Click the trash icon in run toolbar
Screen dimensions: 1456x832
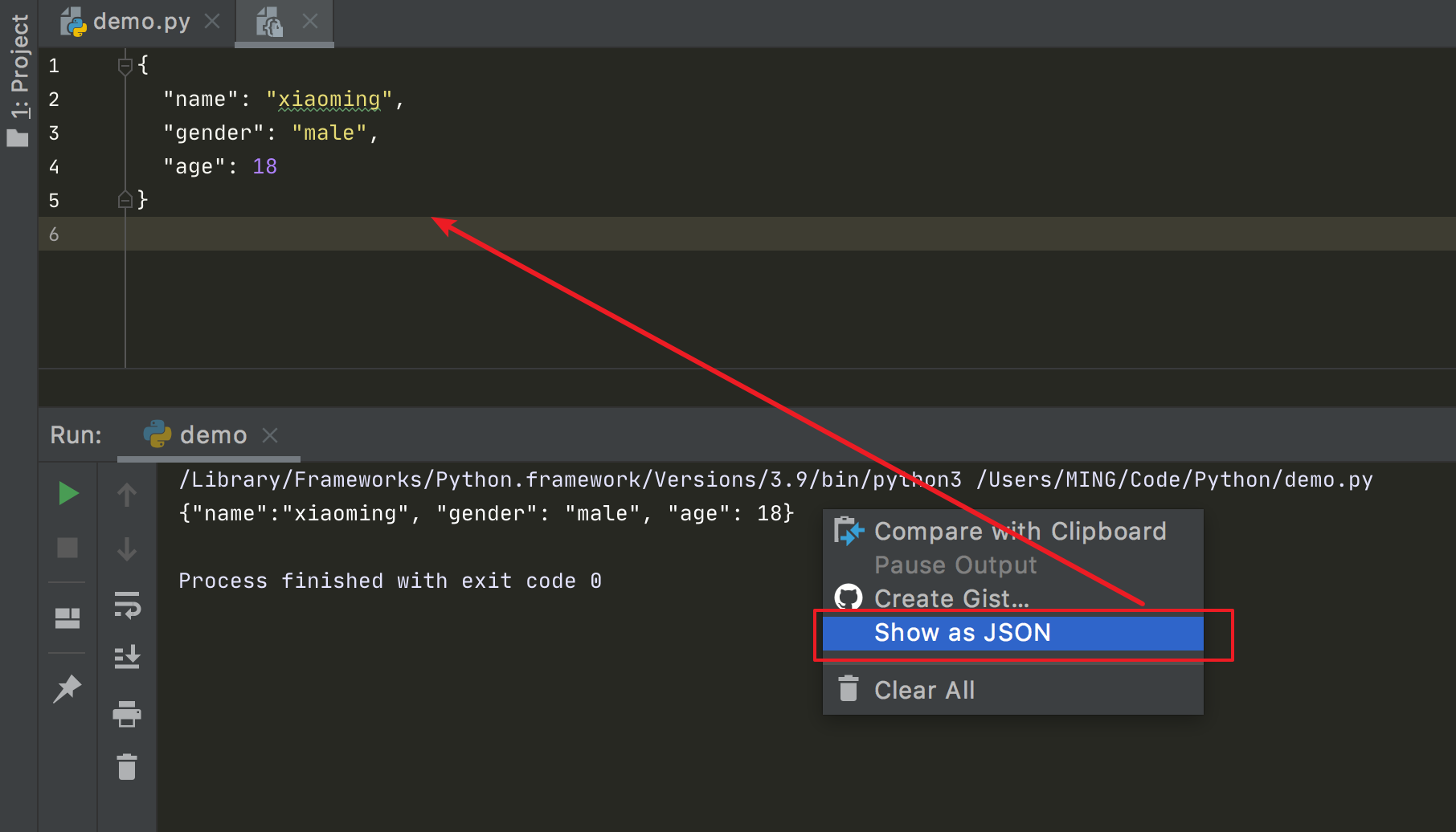(x=127, y=767)
